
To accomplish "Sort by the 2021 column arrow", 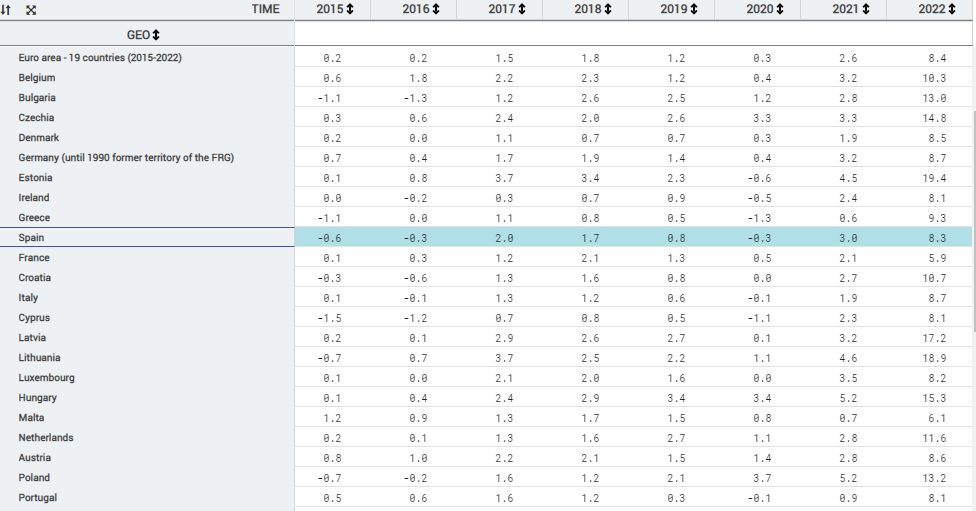I will [x=866, y=10].
